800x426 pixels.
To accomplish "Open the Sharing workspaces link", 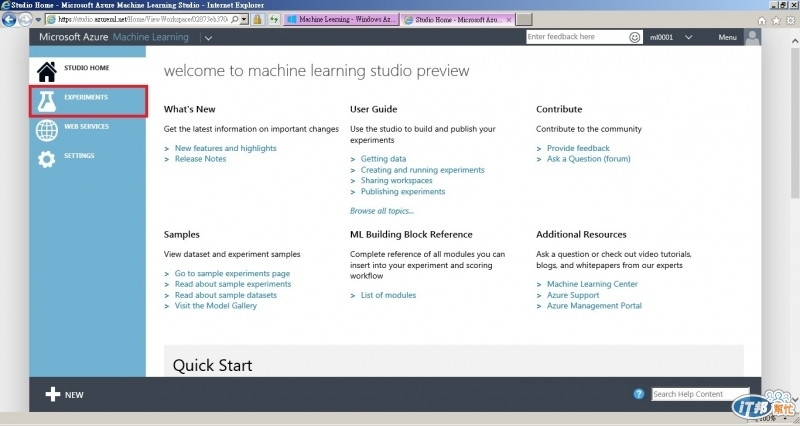I will (x=396, y=181).
